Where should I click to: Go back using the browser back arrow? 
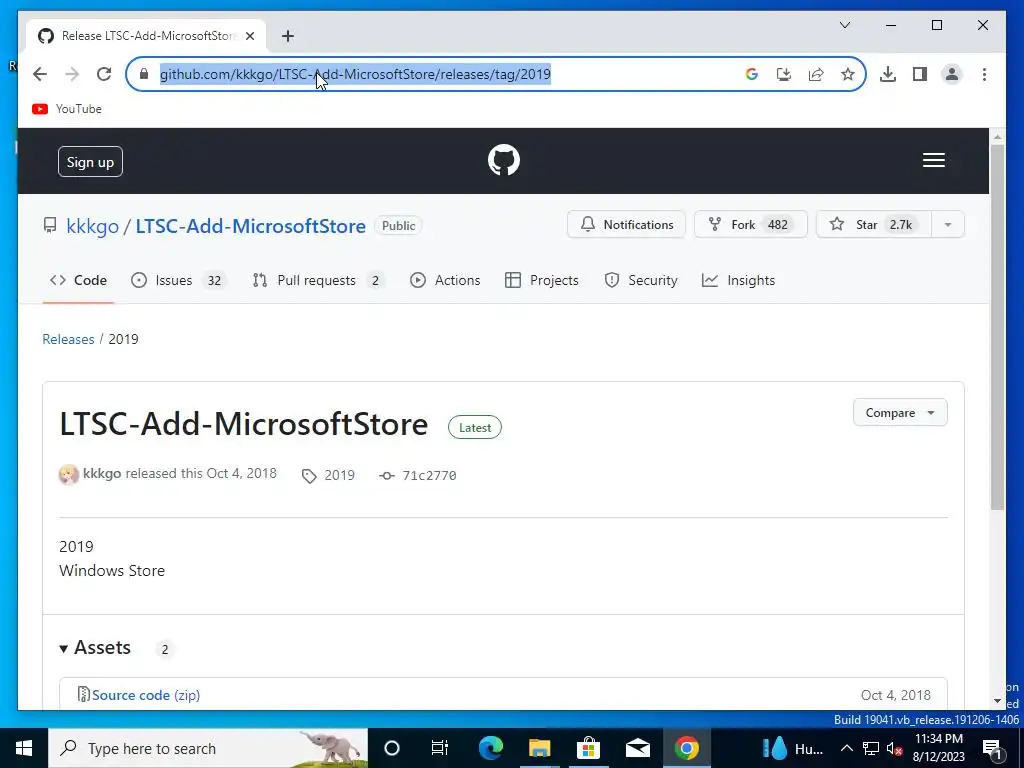[40, 74]
